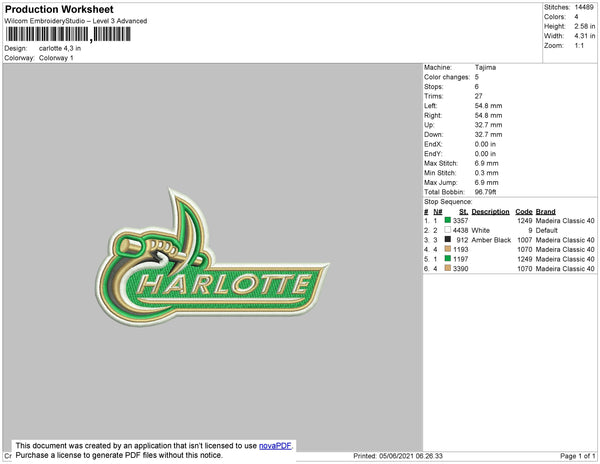Select the Colors value 4
The height and width of the screenshot is (464, 600).
pyautogui.click(x=576, y=17)
